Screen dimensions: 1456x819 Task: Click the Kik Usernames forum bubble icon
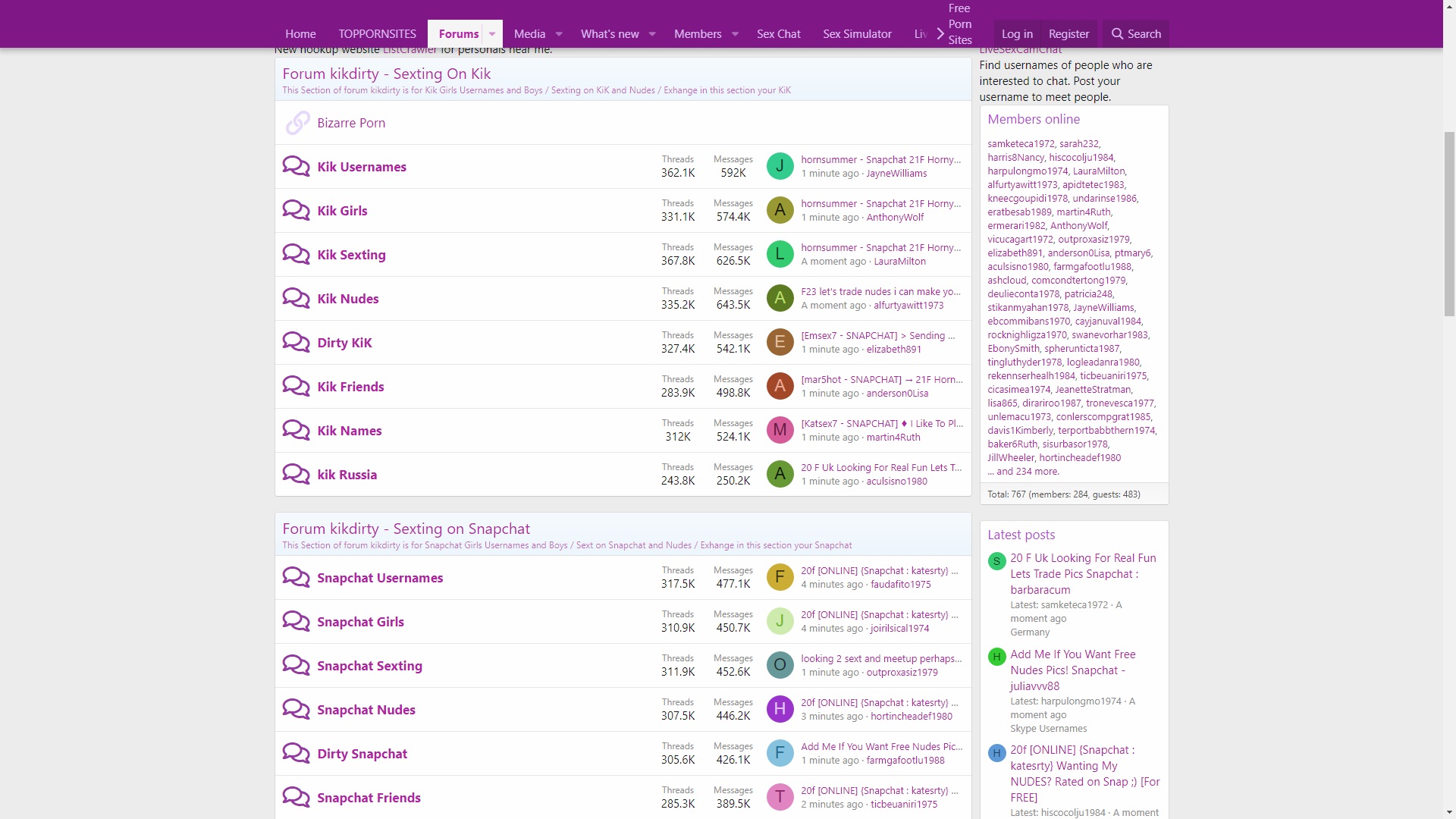click(296, 166)
